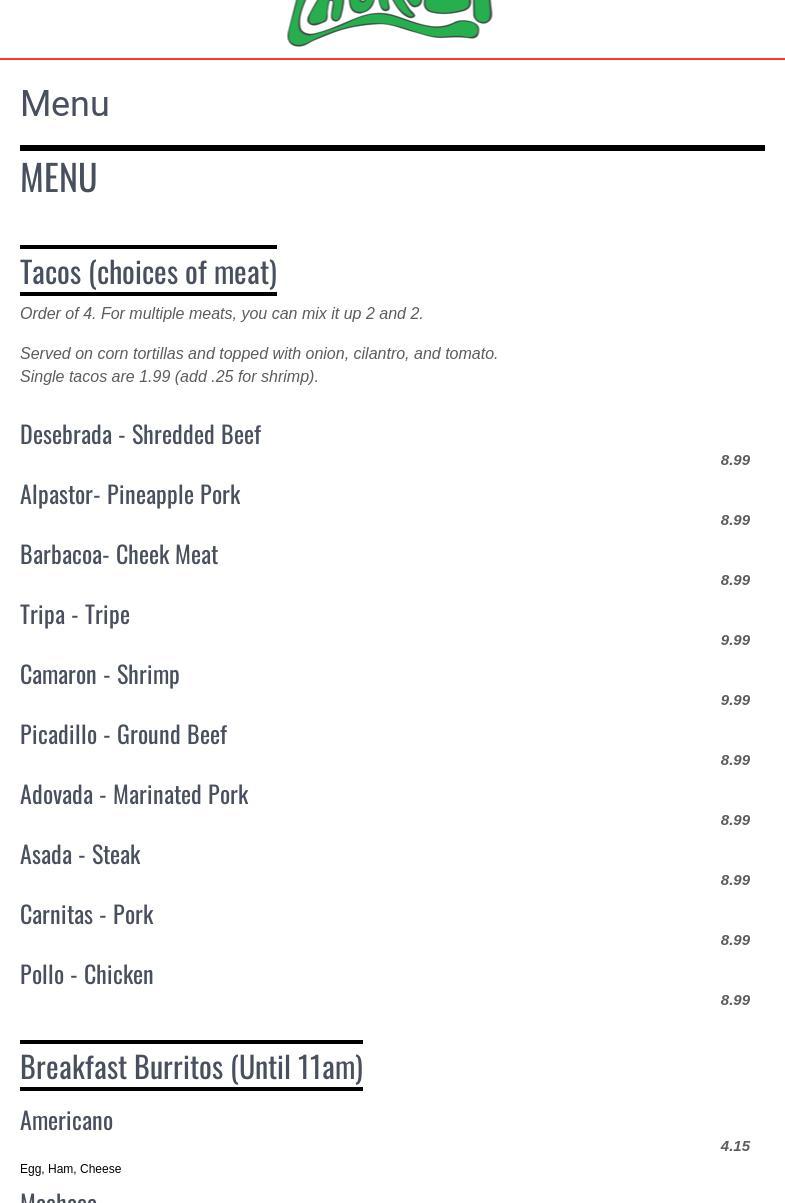Click Pollo - Chicken menu item
The height and width of the screenshot is (1203, 785).
[87, 974]
